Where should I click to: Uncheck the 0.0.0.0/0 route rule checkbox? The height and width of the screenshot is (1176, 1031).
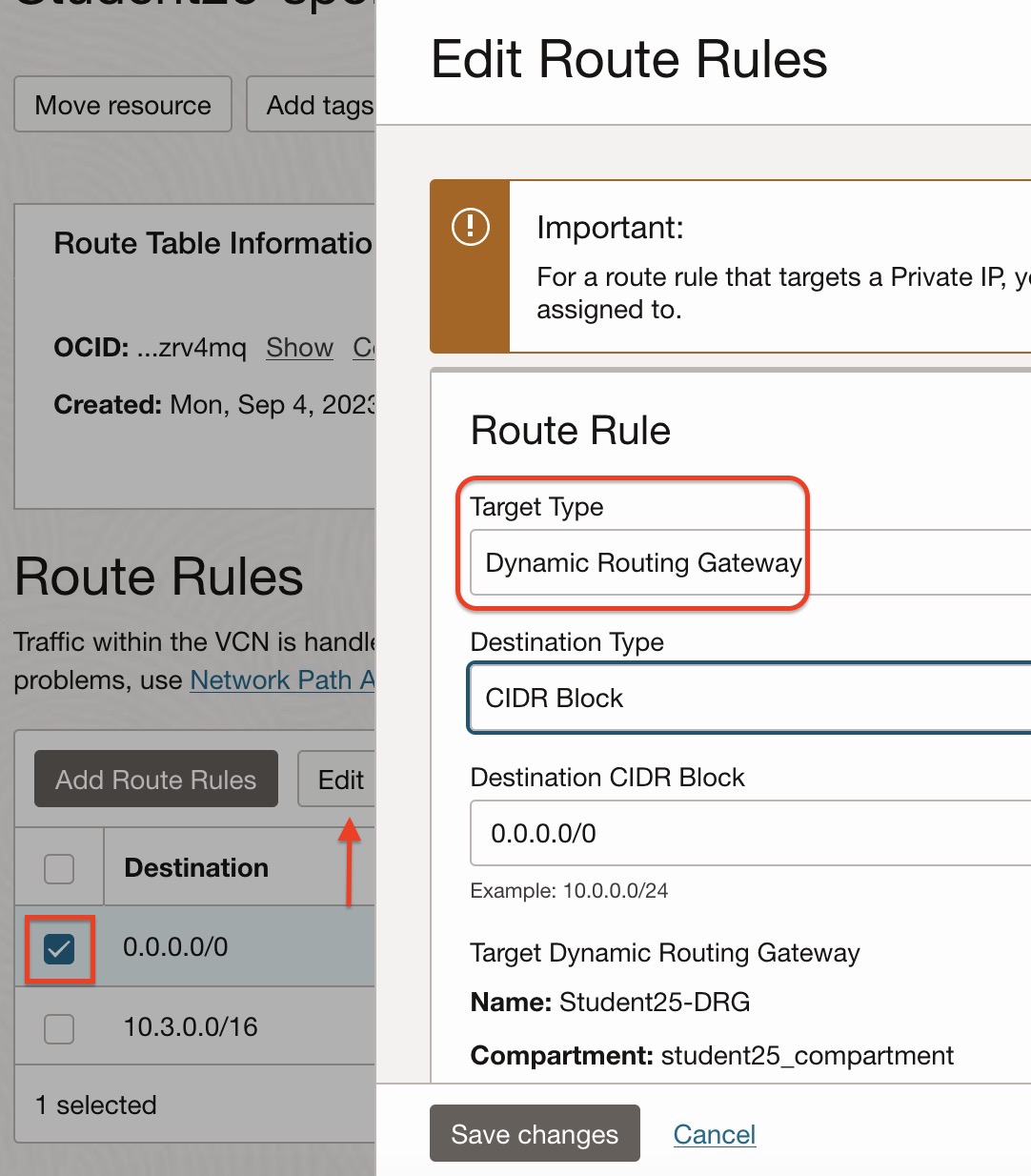[x=59, y=948]
